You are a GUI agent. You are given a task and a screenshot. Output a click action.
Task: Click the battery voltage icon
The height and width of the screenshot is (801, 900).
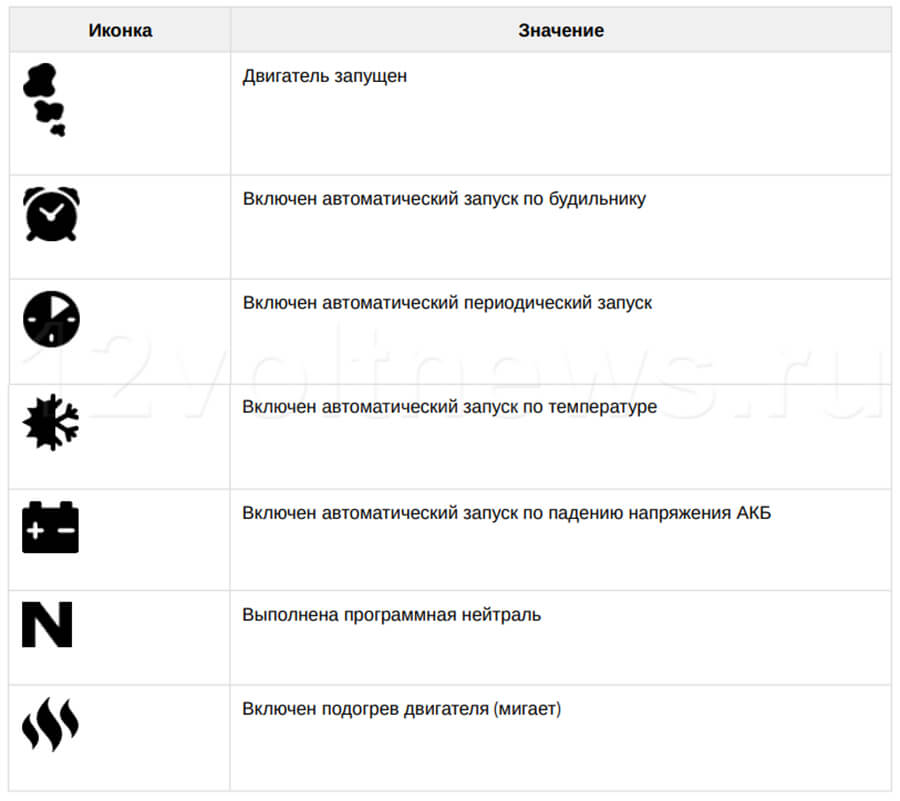51,527
